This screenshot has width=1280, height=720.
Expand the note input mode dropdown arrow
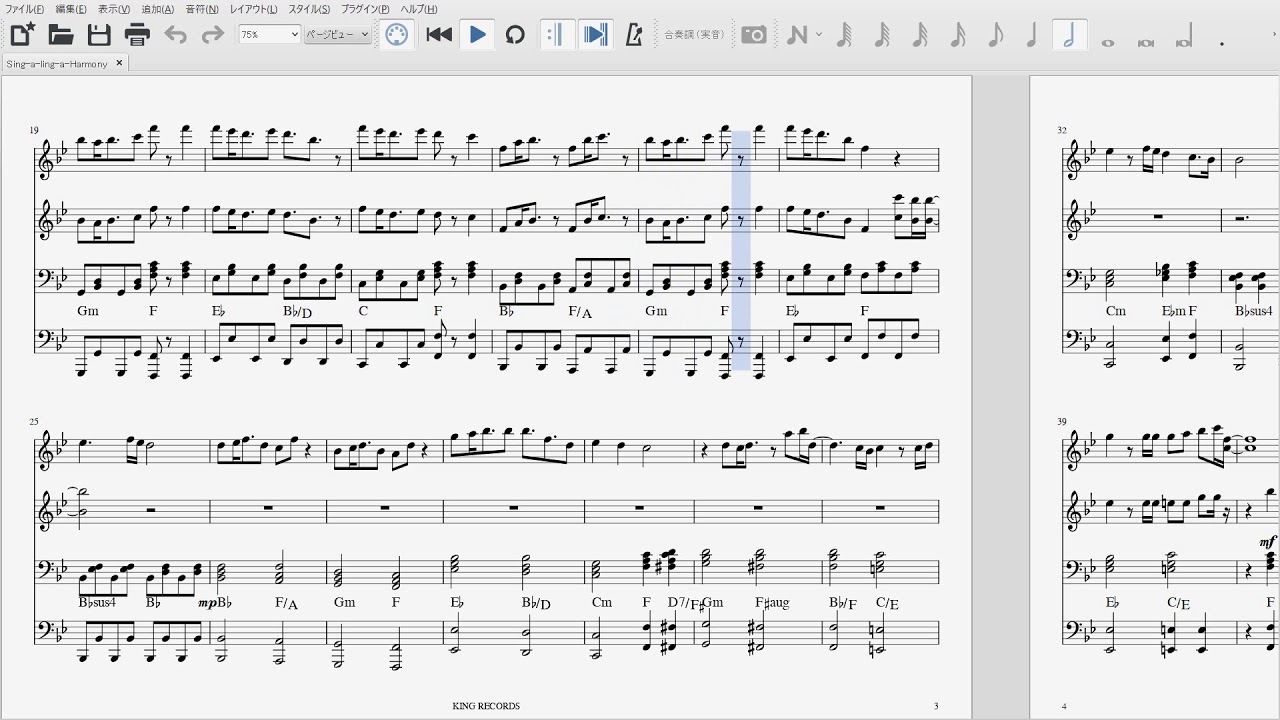pyautogui.click(x=819, y=35)
